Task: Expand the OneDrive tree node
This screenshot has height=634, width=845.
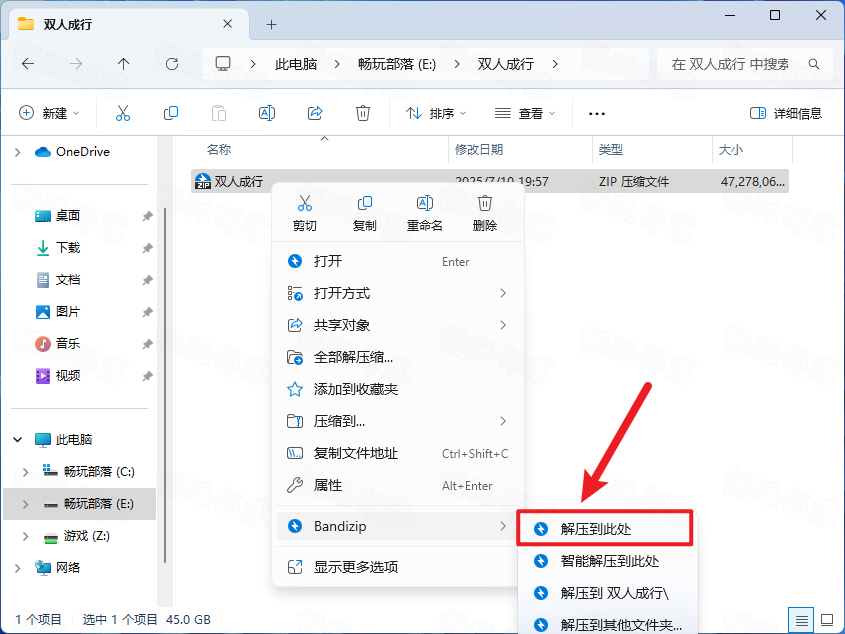Action: pos(18,152)
